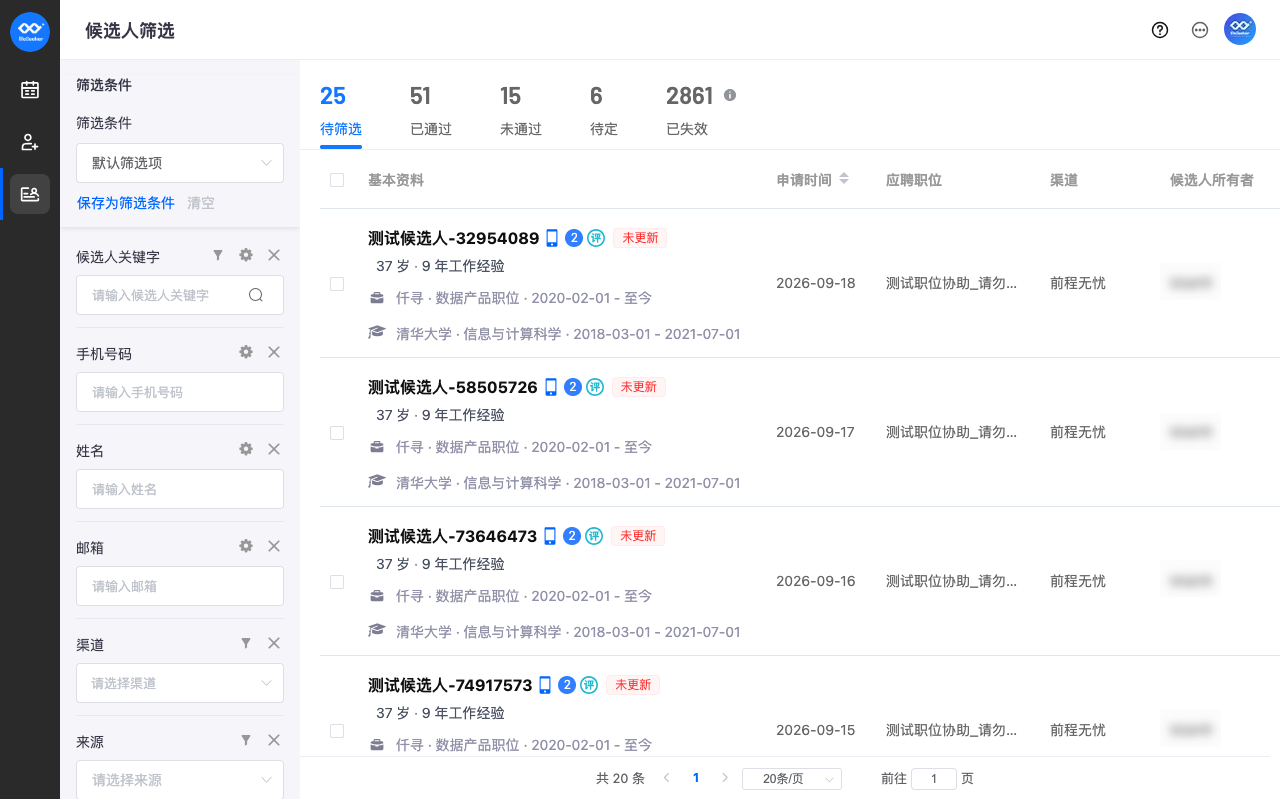Open the calendar icon in left sidebar
Image resolution: width=1280 pixels, height=799 pixels.
tap(30, 90)
